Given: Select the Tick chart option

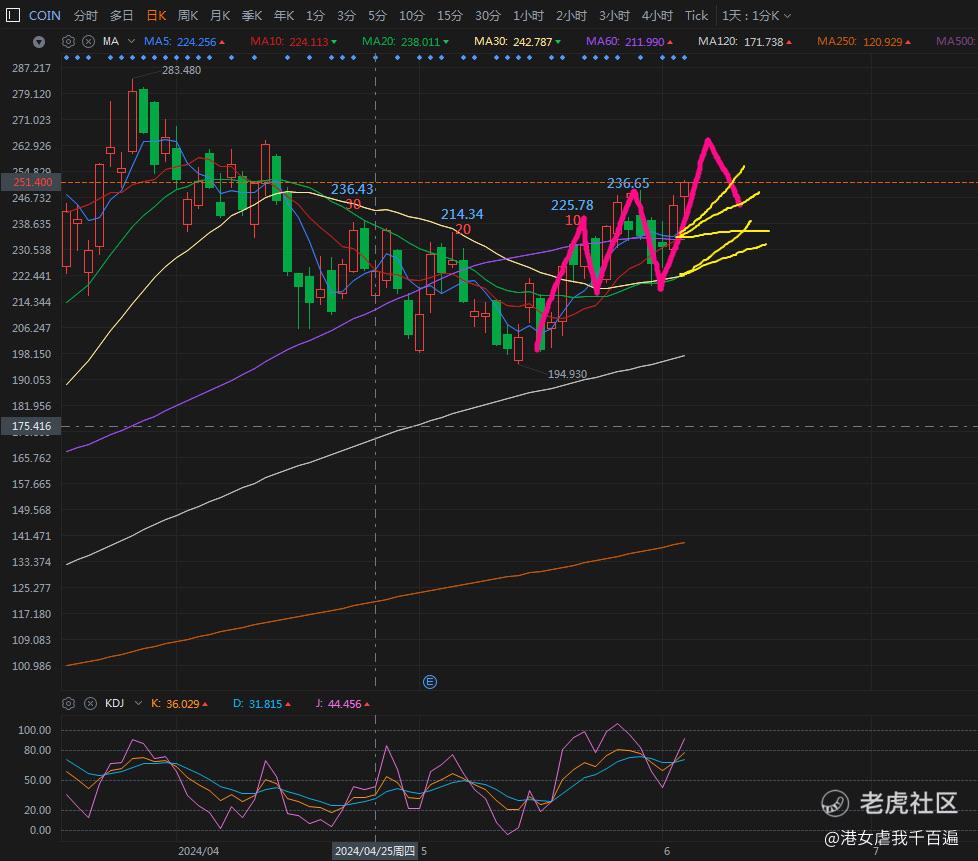Looking at the screenshot, I should tap(696, 16).
